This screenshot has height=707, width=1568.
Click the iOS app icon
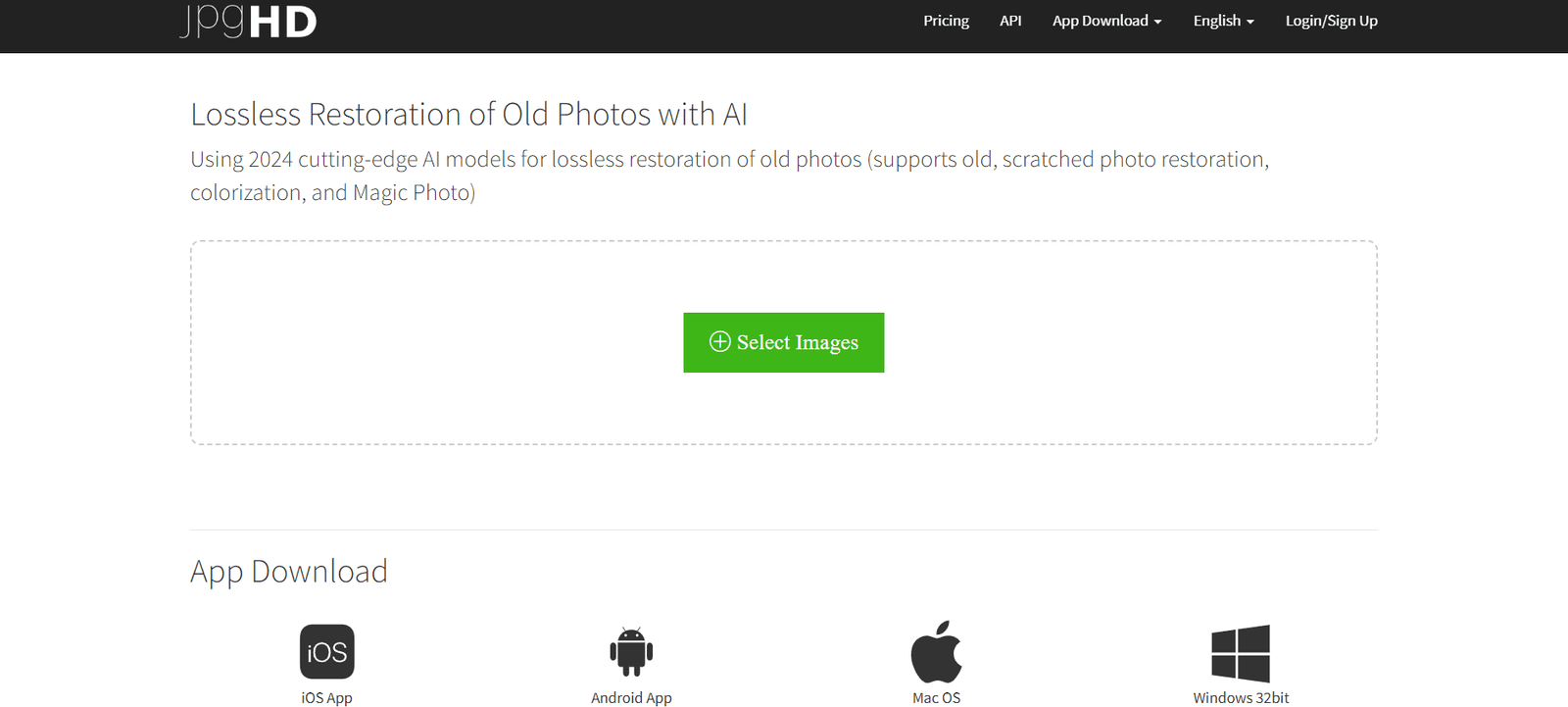point(326,652)
